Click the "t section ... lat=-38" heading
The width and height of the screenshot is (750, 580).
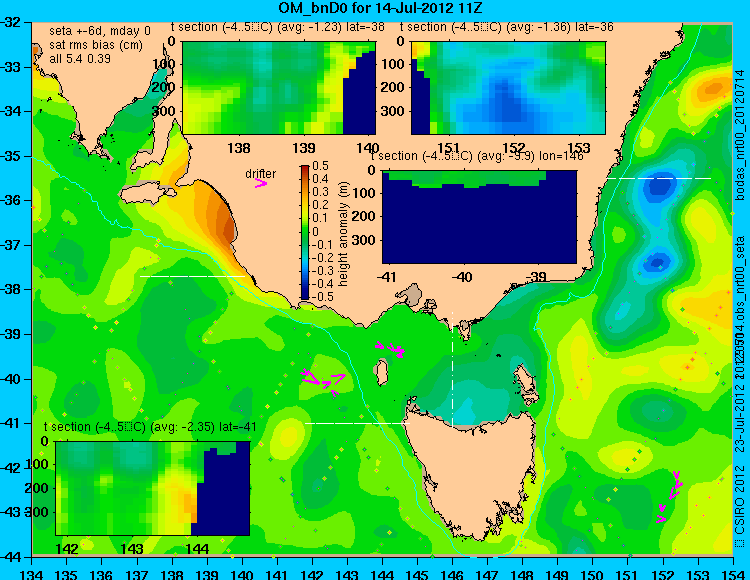pos(277,27)
